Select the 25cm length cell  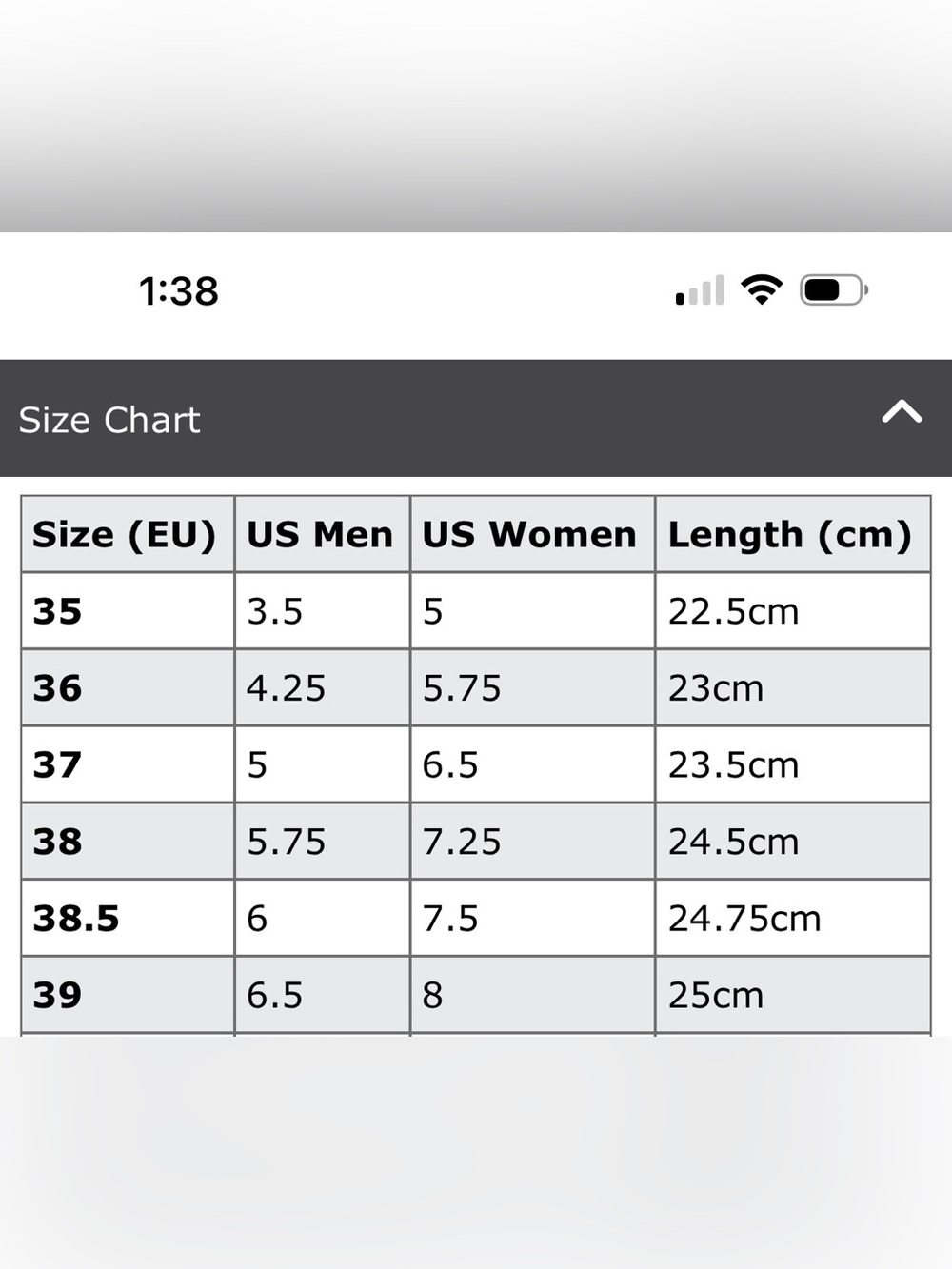[x=793, y=996]
